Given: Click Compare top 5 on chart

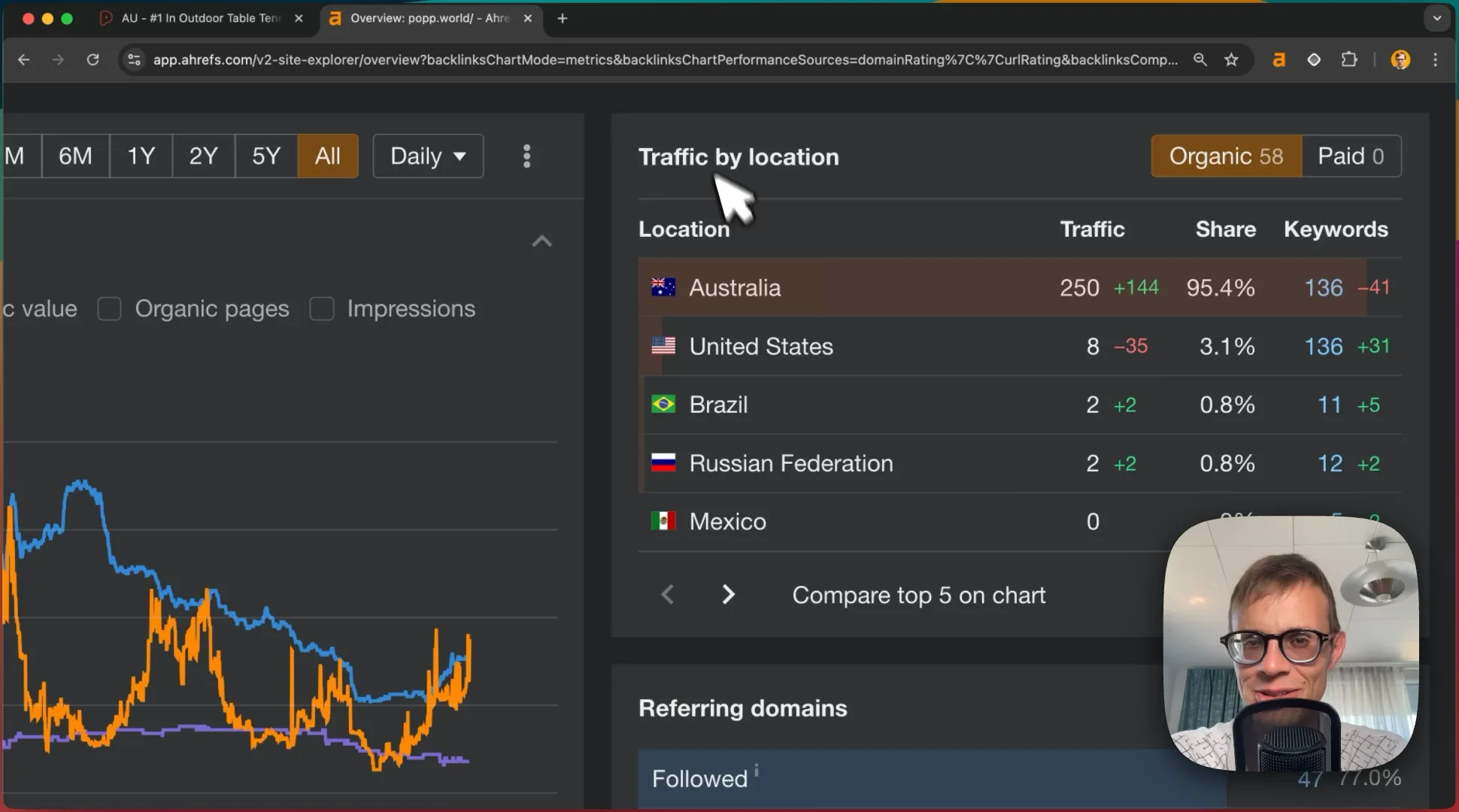Looking at the screenshot, I should 918,595.
